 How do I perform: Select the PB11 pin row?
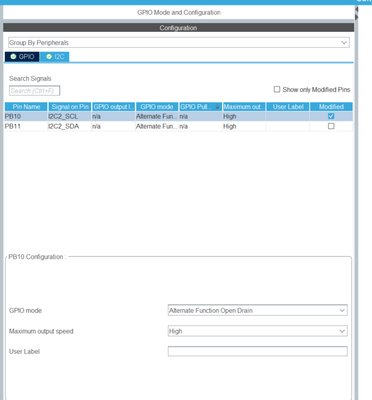pyautogui.click(x=178, y=126)
